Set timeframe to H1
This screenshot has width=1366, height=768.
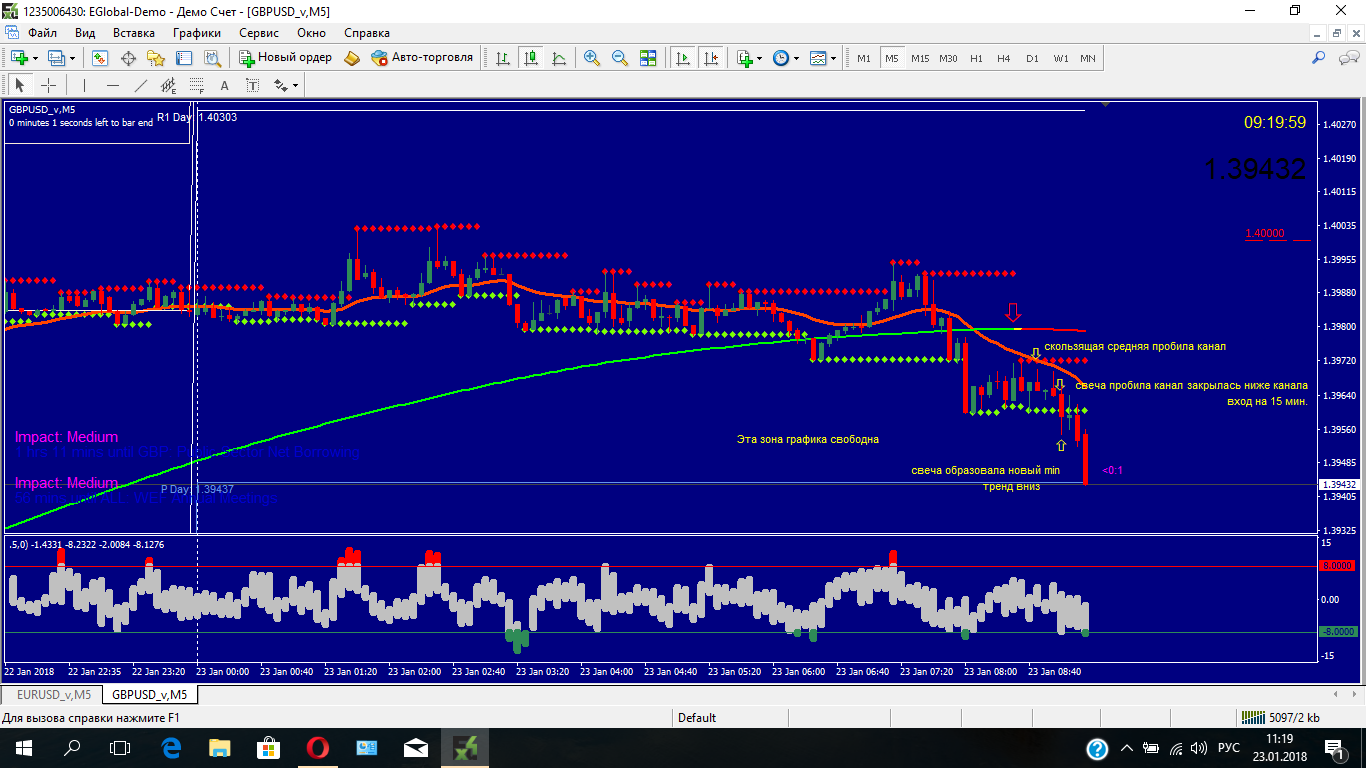(976, 58)
